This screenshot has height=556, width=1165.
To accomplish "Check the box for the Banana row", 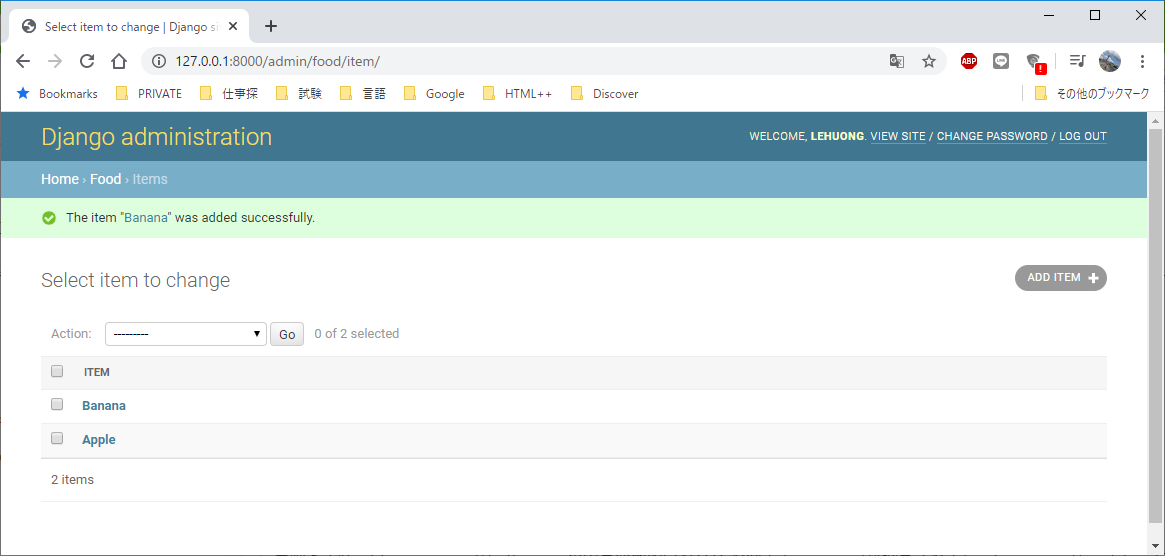I will (x=57, y=404).
